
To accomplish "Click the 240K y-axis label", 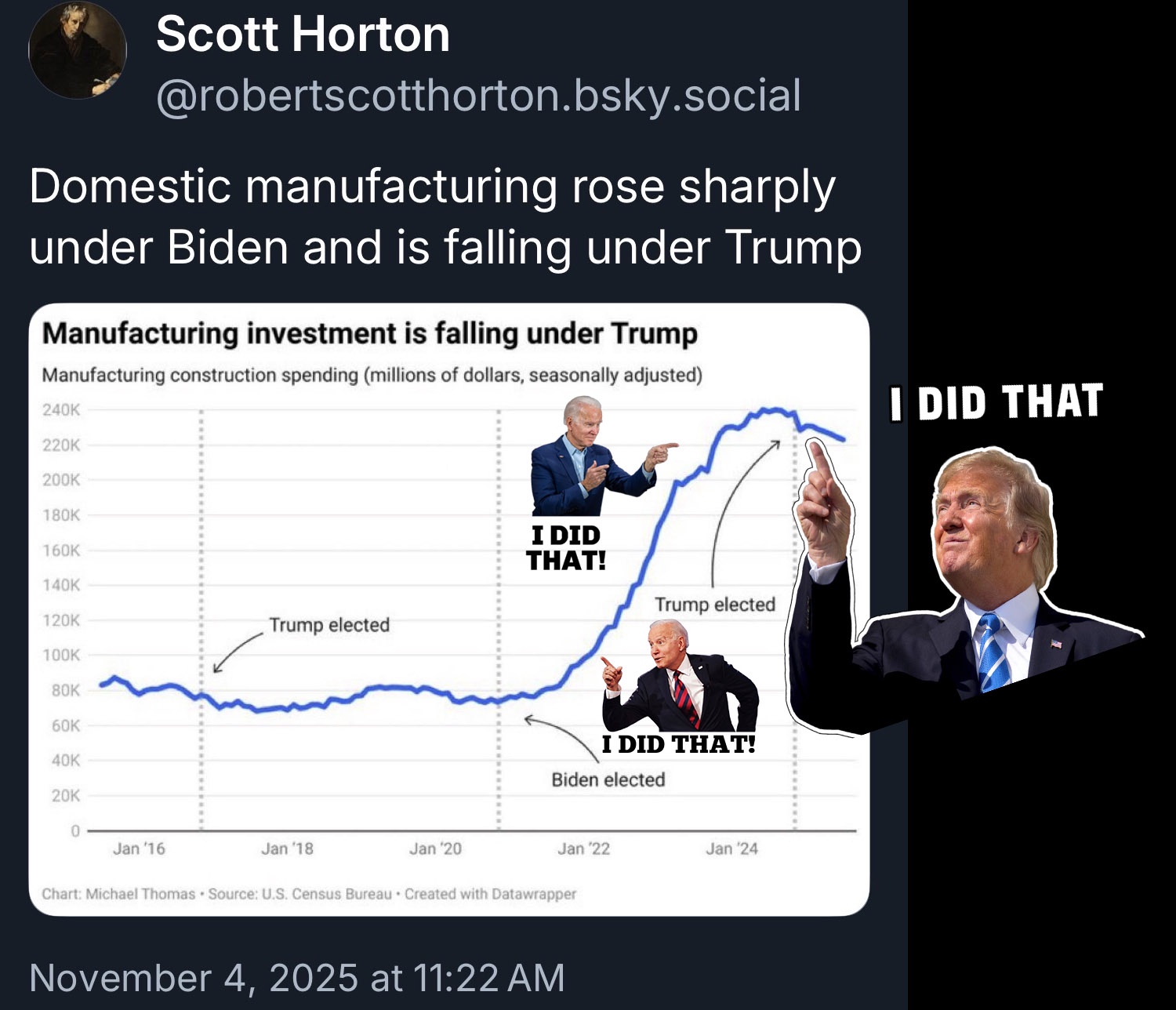I will coord(61,409).
